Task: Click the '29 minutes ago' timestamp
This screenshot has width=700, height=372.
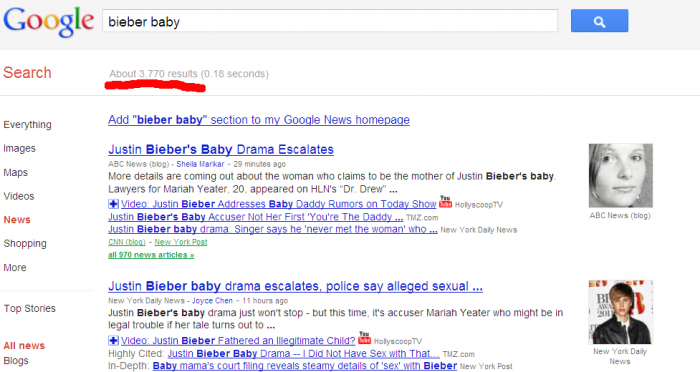Action: (259, 164)
